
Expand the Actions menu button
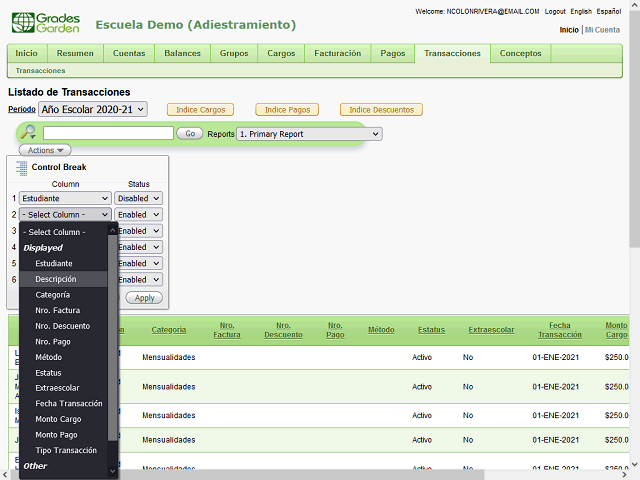point(45,150)
